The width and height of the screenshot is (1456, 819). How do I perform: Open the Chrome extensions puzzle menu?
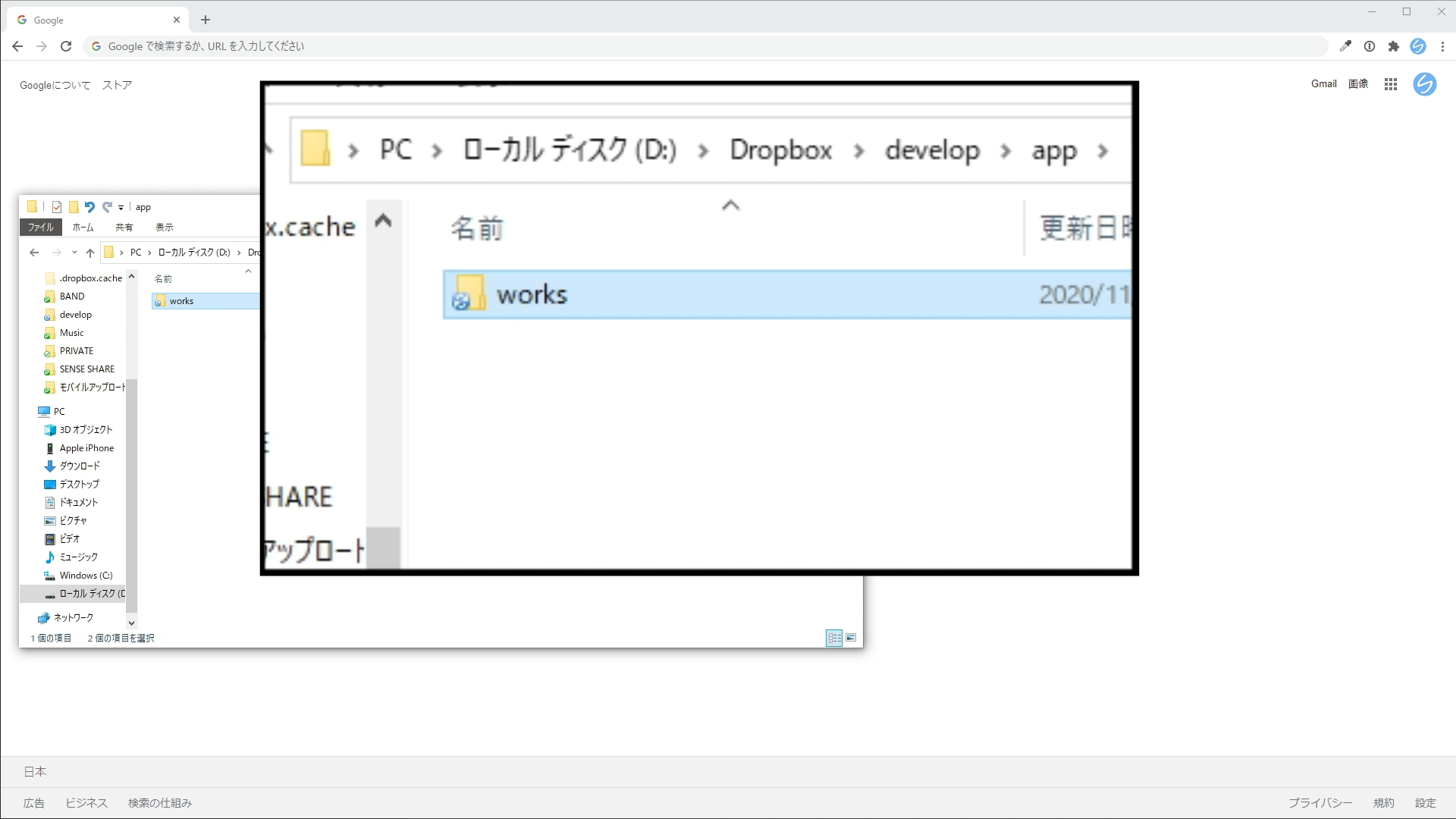pos(1393,46)
